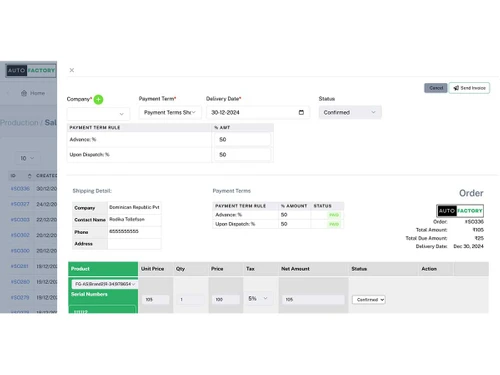Click the Order number #SO336 in summary

tap(474, 222)
